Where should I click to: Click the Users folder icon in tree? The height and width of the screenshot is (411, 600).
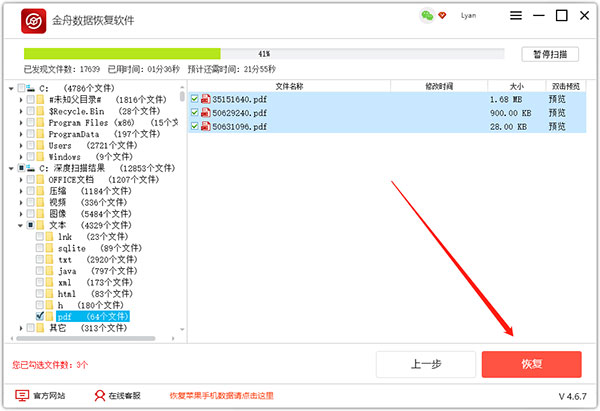(x=40, y=145)
